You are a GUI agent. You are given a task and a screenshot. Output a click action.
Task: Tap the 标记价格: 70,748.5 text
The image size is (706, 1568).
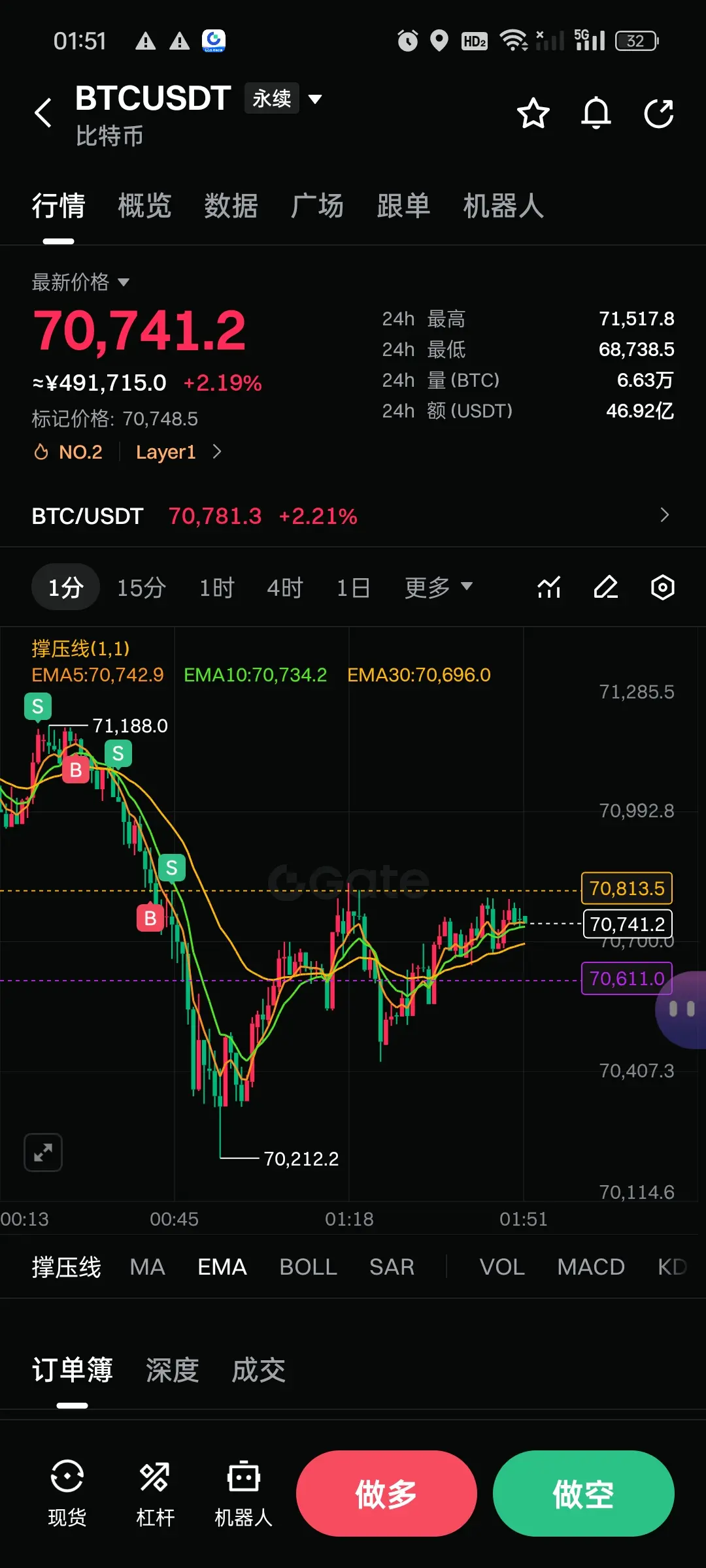(x=115, y=419)
